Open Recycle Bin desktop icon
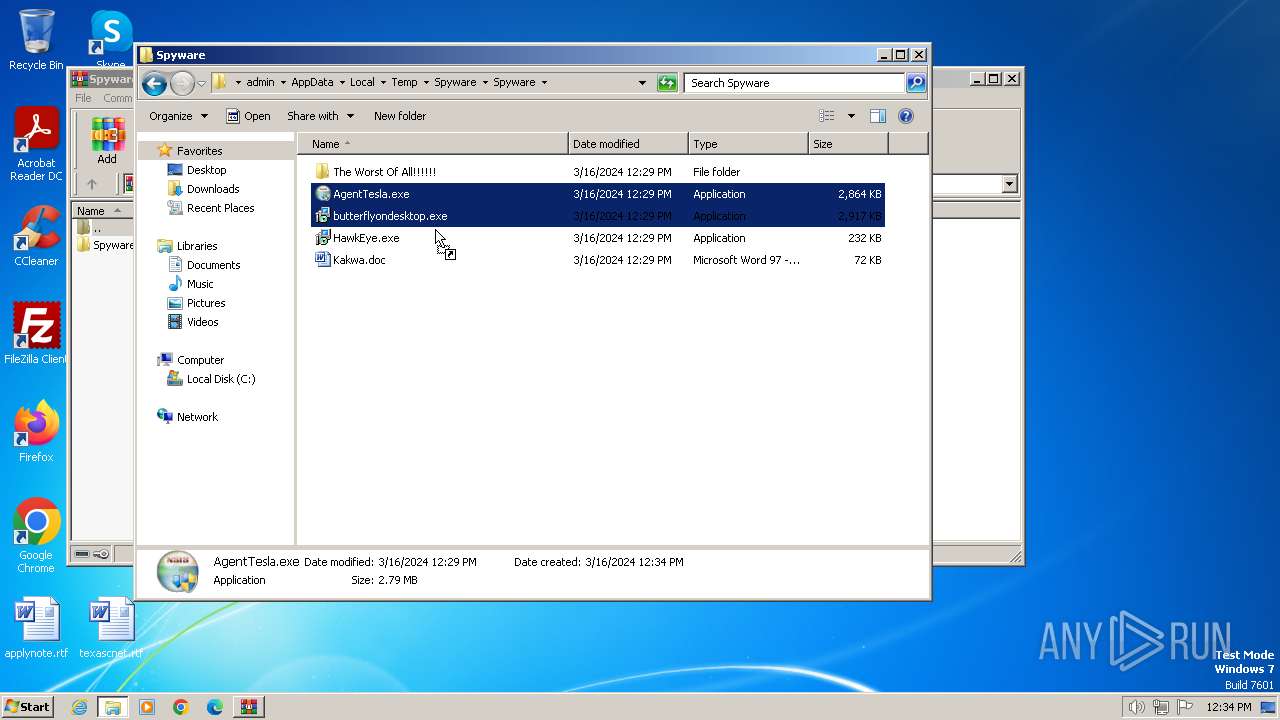The height and width of the screenshot is (720, 1280). point(36,40)
